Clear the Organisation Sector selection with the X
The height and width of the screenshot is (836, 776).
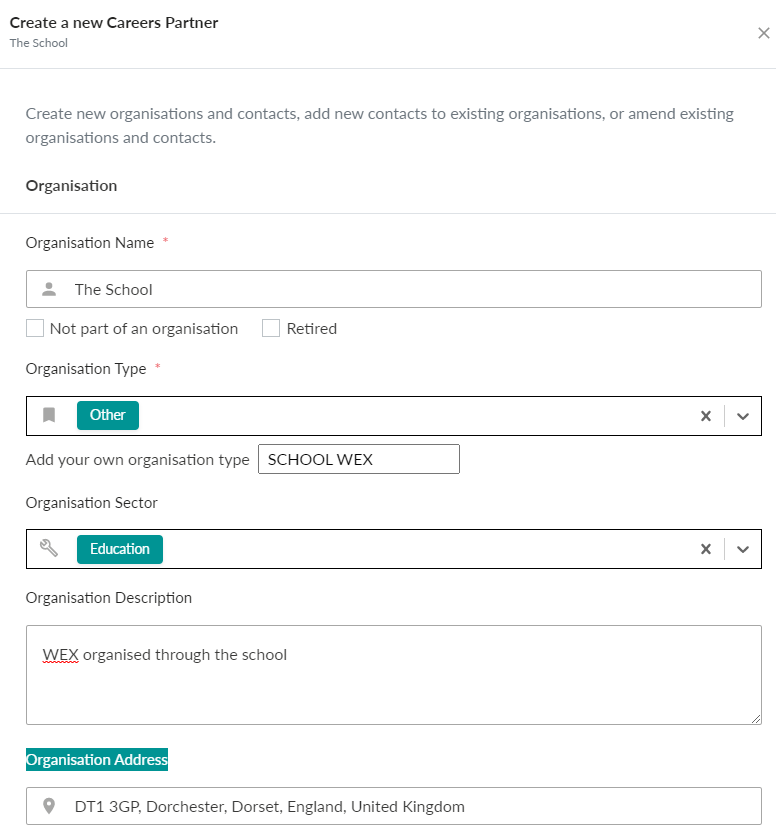tap(705, 548)
